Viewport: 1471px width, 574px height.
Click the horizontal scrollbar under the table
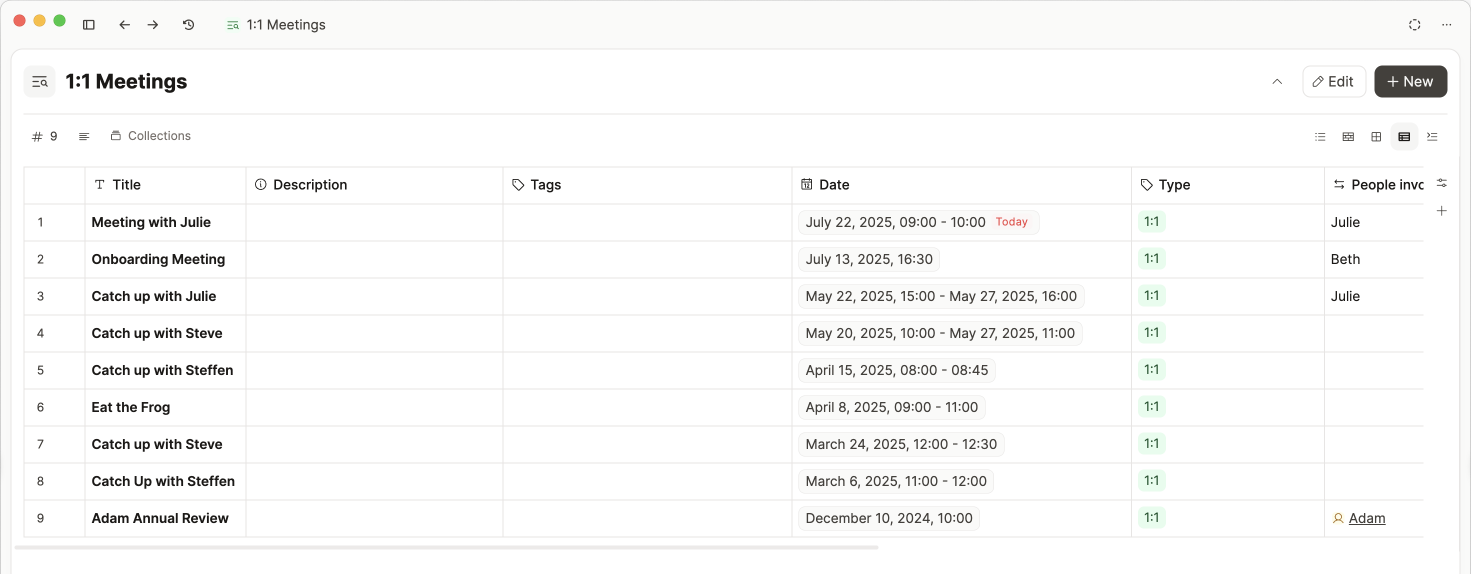(x=446, y=547)
